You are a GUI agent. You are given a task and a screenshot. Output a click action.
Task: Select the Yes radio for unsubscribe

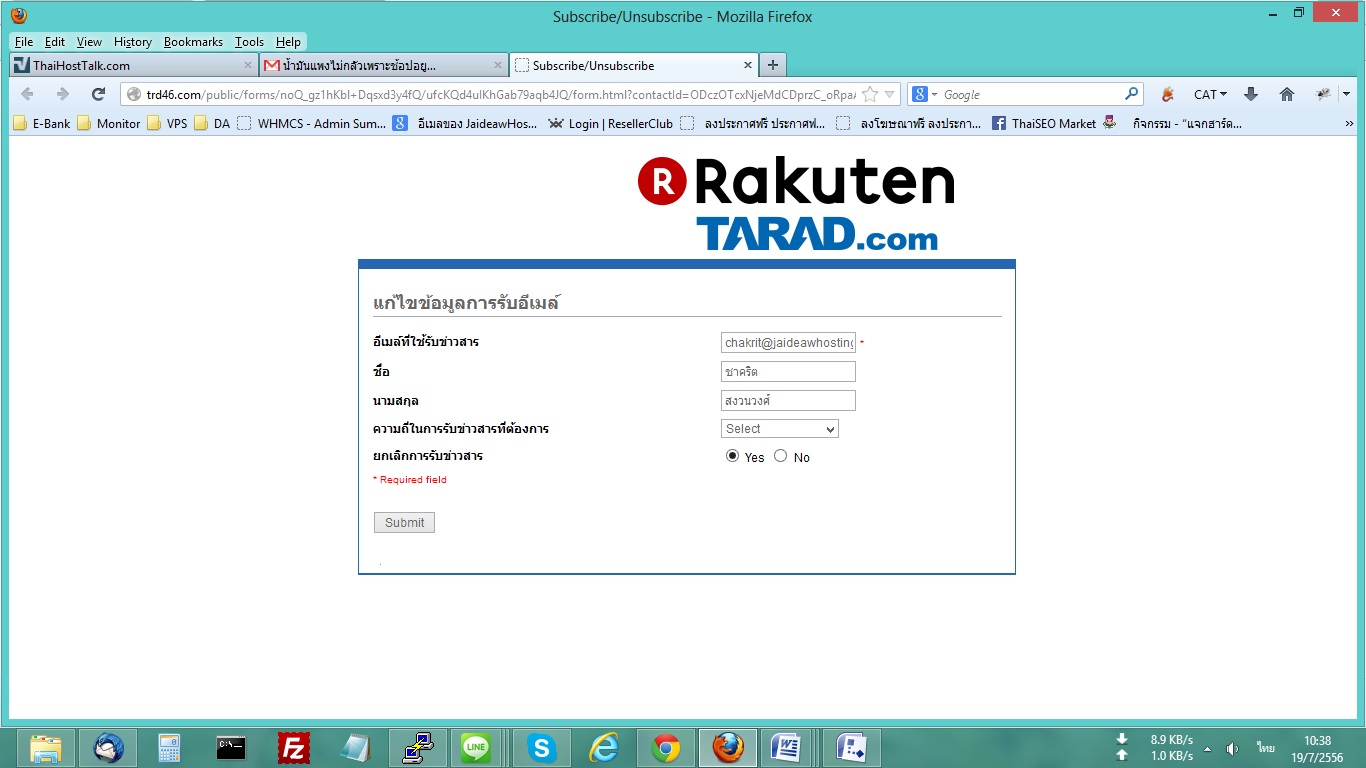[x=732, y=456]
